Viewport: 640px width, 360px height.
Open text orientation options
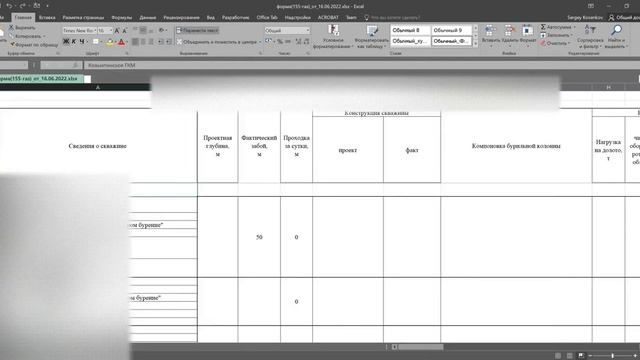coord(162,31)
